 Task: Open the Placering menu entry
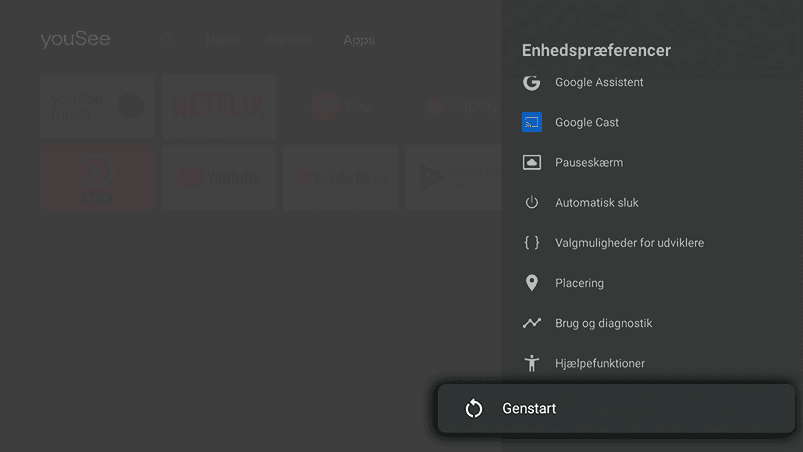click(x=579, y=283)
